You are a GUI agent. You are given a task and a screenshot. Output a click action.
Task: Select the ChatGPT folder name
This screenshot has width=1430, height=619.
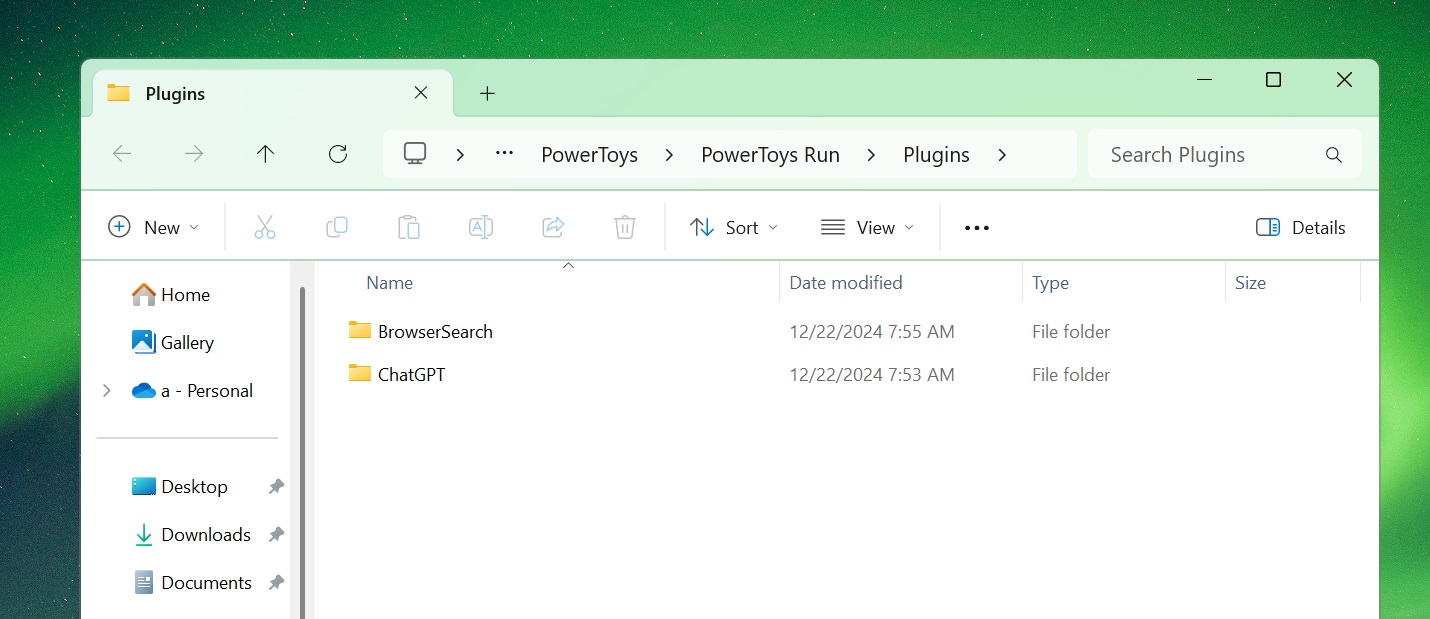click(411, 375)
